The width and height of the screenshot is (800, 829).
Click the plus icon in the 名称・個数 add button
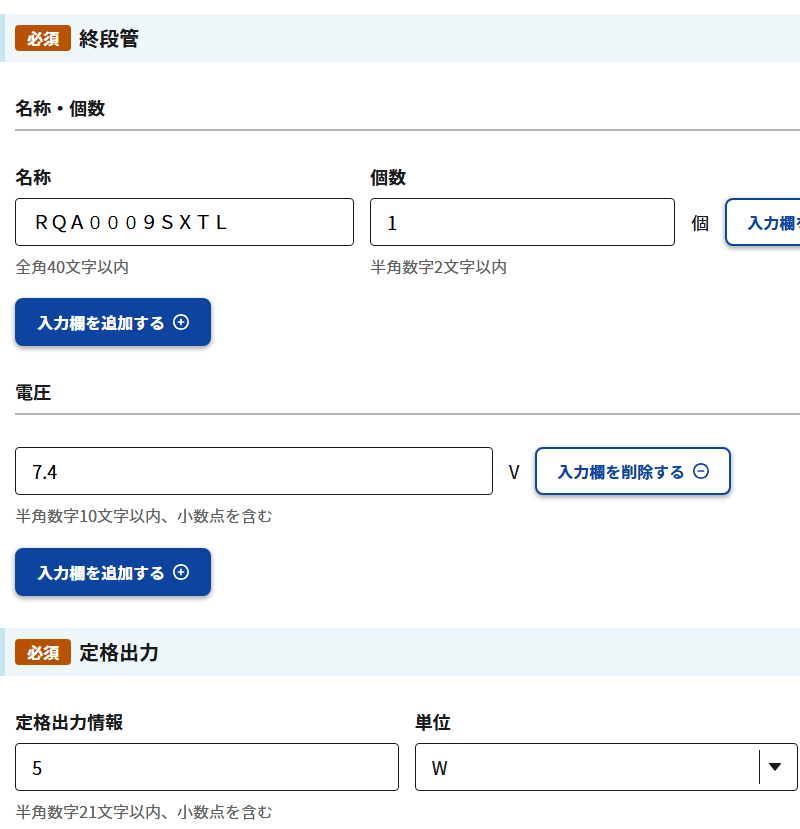(x=181, y=322)
